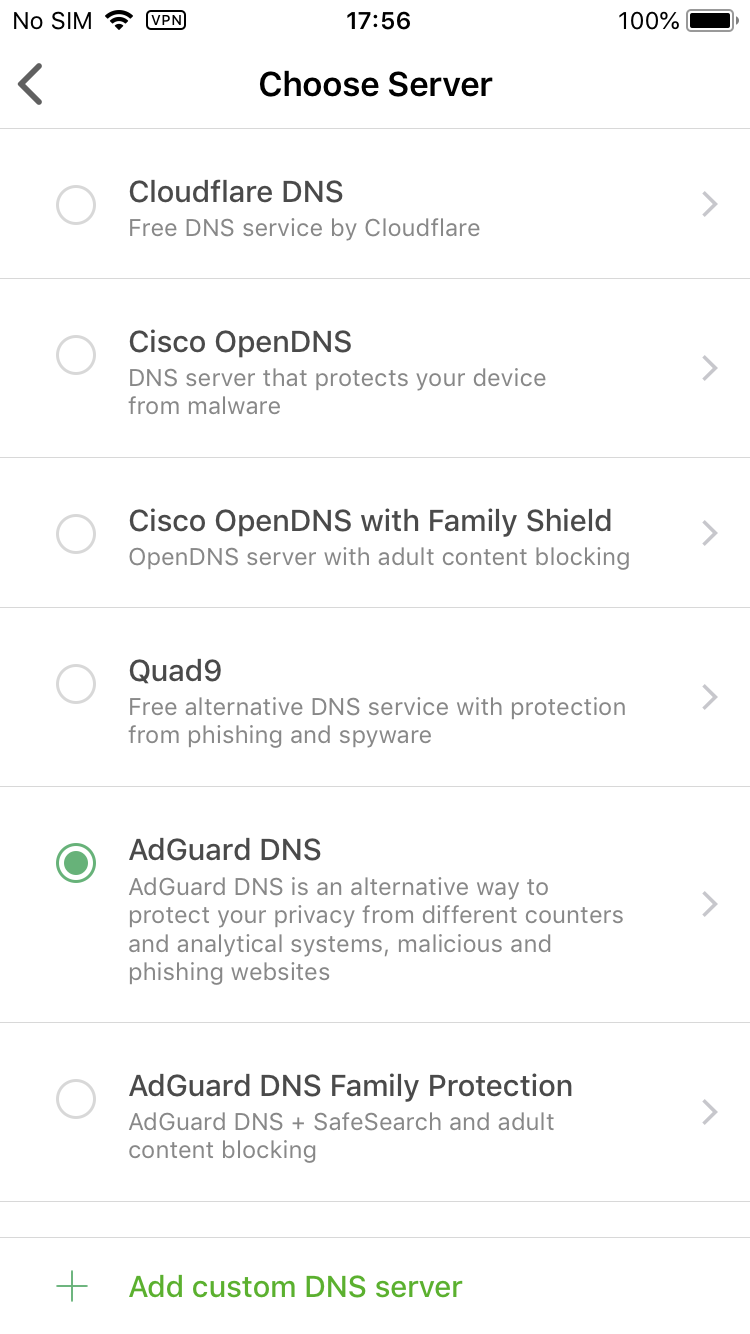Open Cisco OpenDNS details chevron

[710, 368]
